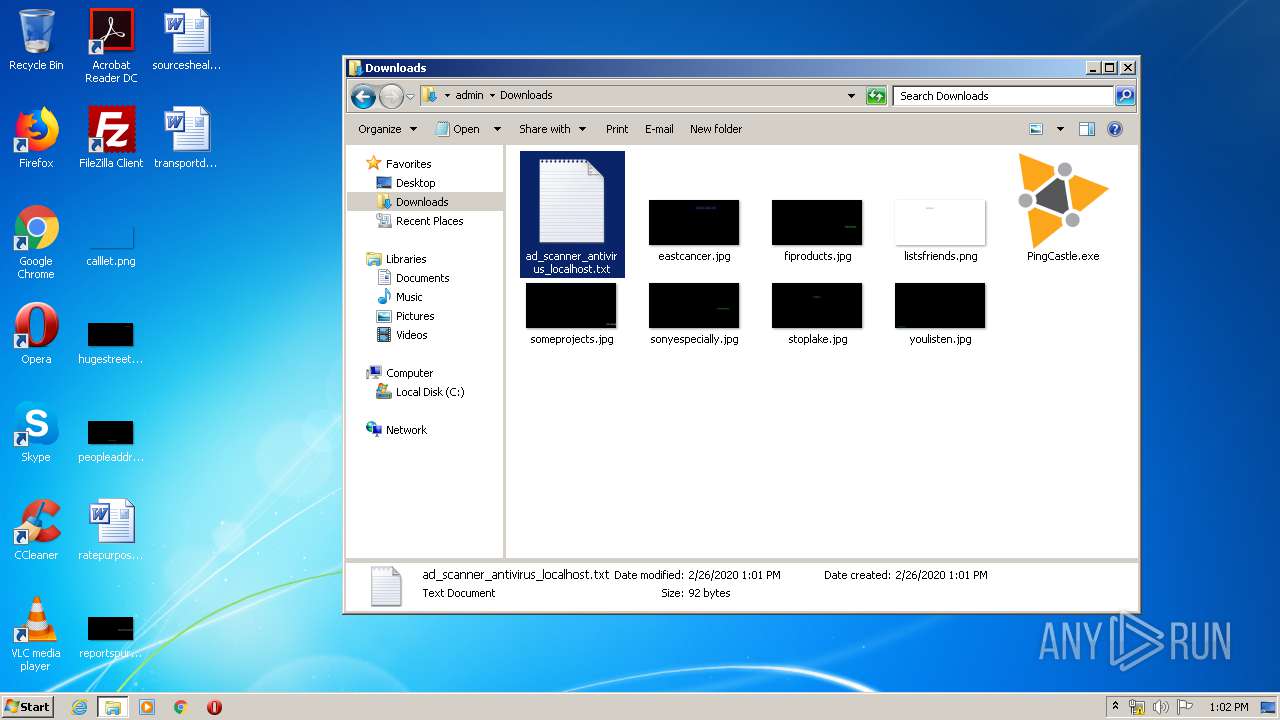This screenshot has width=1280, height=720.
Task: Select Libraries in navigation pane
Action: pyautogui.click(x=406, y=259)
